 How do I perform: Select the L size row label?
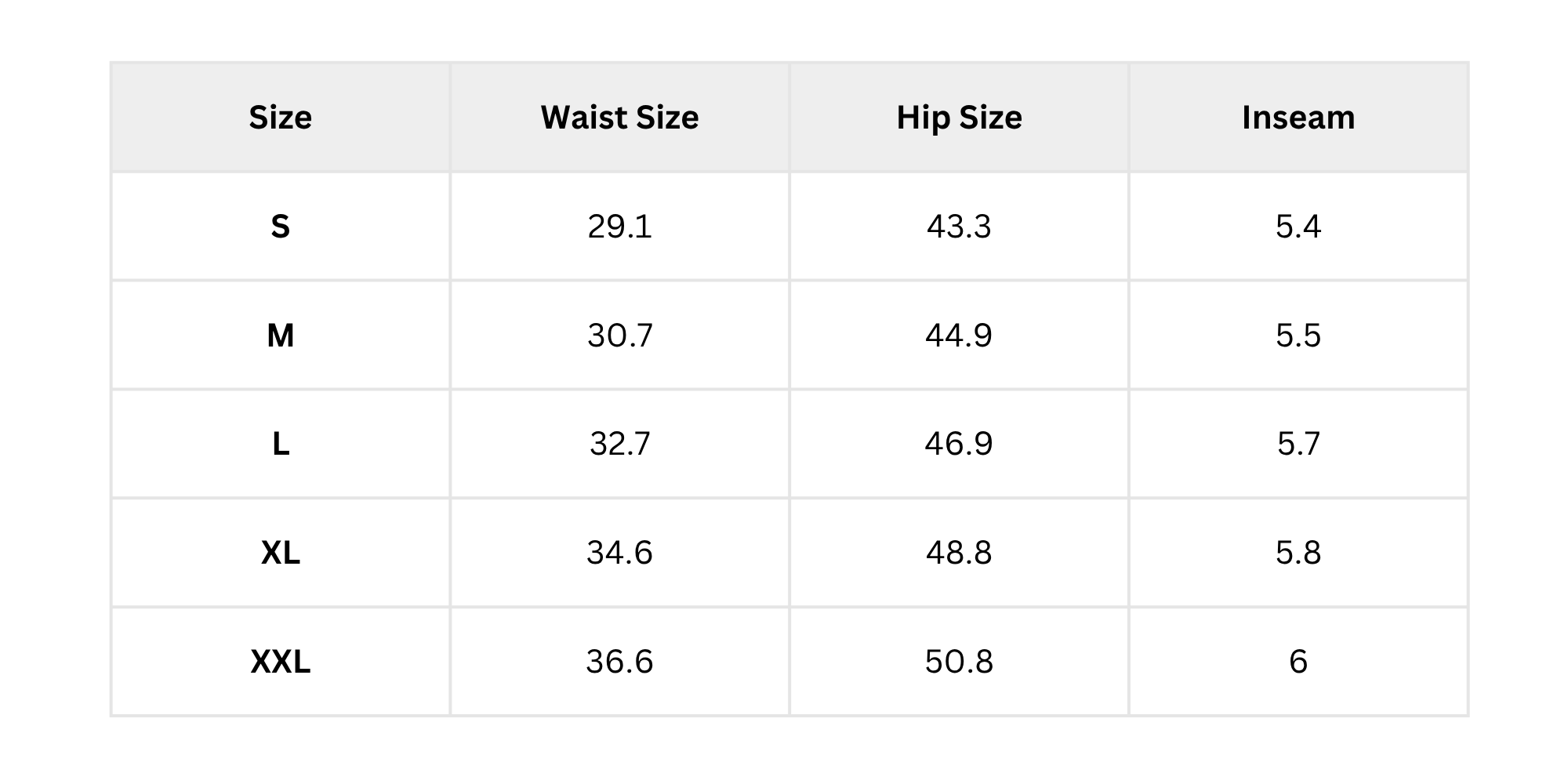click(281, 444)
